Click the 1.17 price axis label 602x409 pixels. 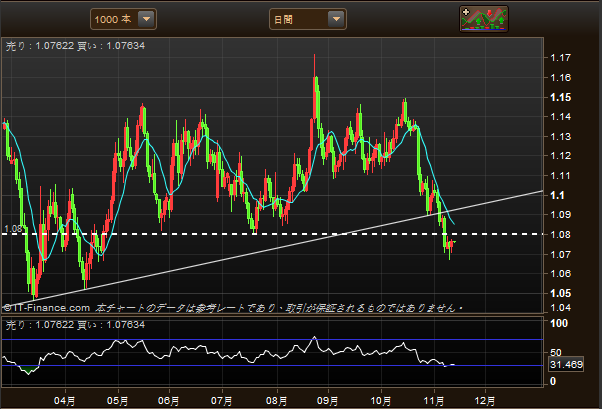(x=561, y=58)
